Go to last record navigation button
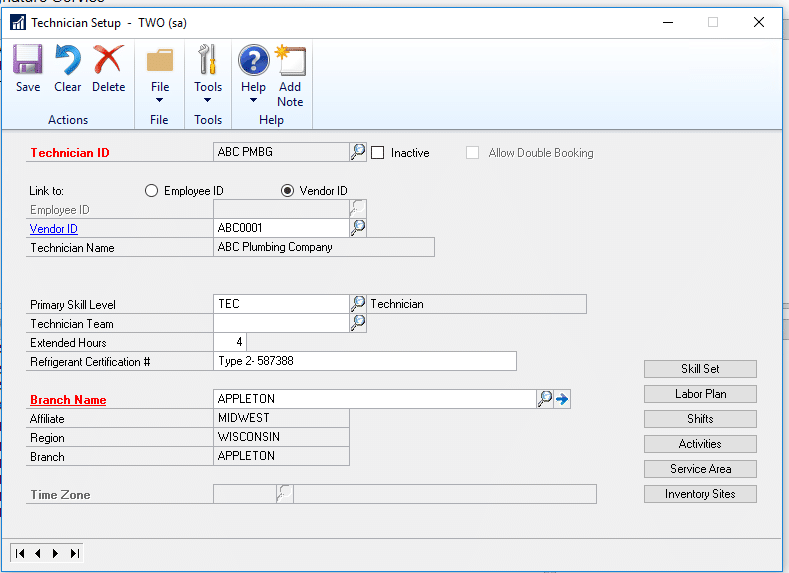 pyautogui.click(x=74, y=553)
